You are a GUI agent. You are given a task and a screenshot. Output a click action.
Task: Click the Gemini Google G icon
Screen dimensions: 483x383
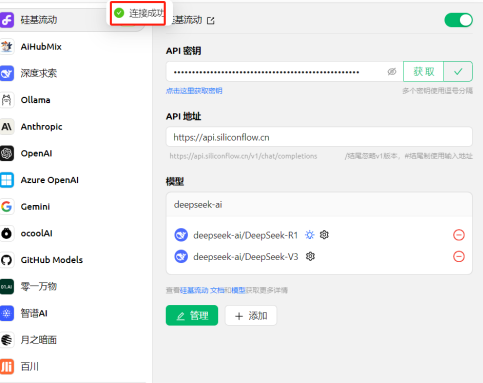(7, 207)
